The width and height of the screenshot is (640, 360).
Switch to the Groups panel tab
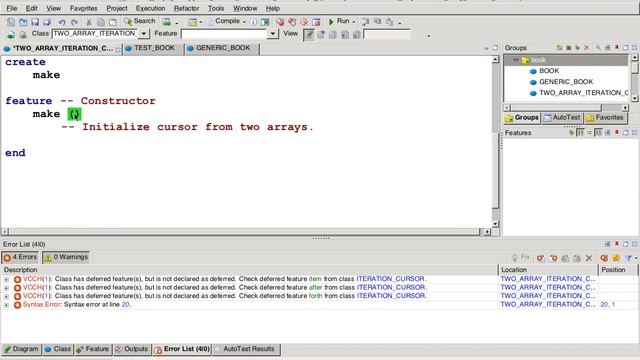[522, 118]
